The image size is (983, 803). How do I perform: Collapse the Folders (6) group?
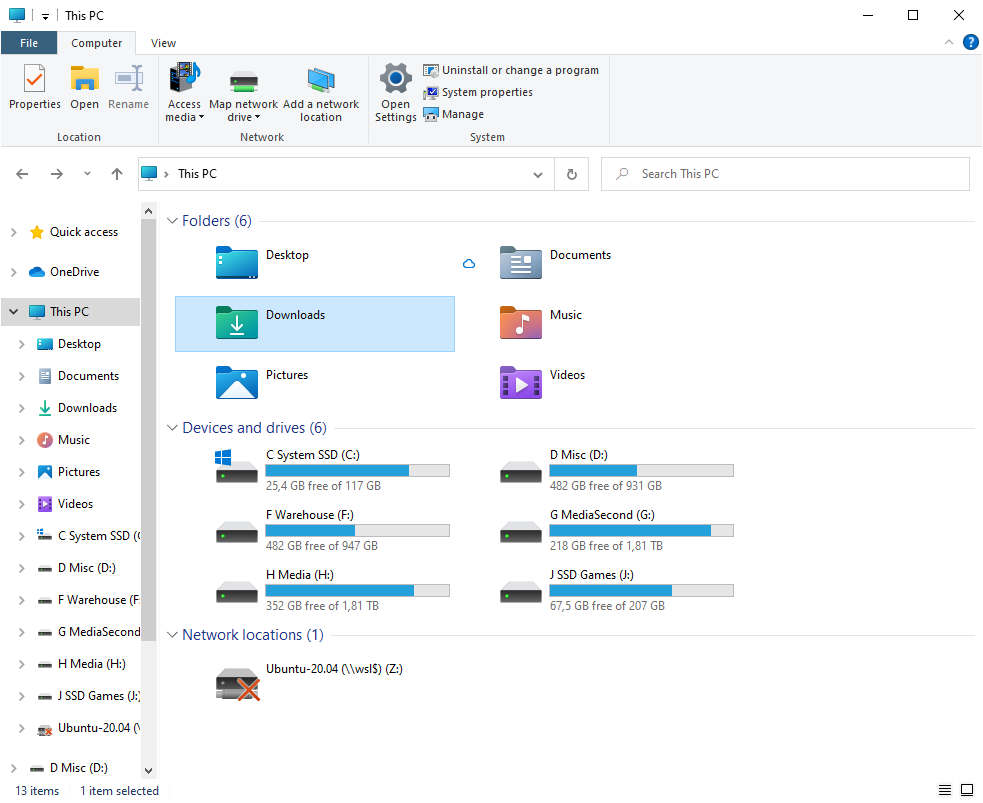click(172, 221)
